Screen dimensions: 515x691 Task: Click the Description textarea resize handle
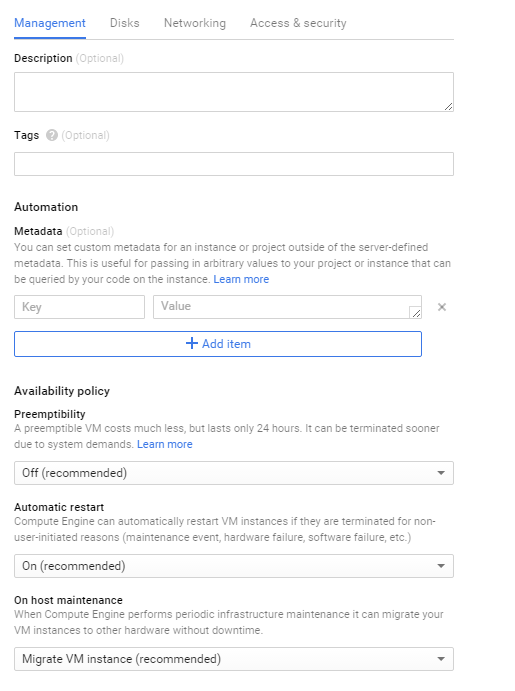point(448,106)
